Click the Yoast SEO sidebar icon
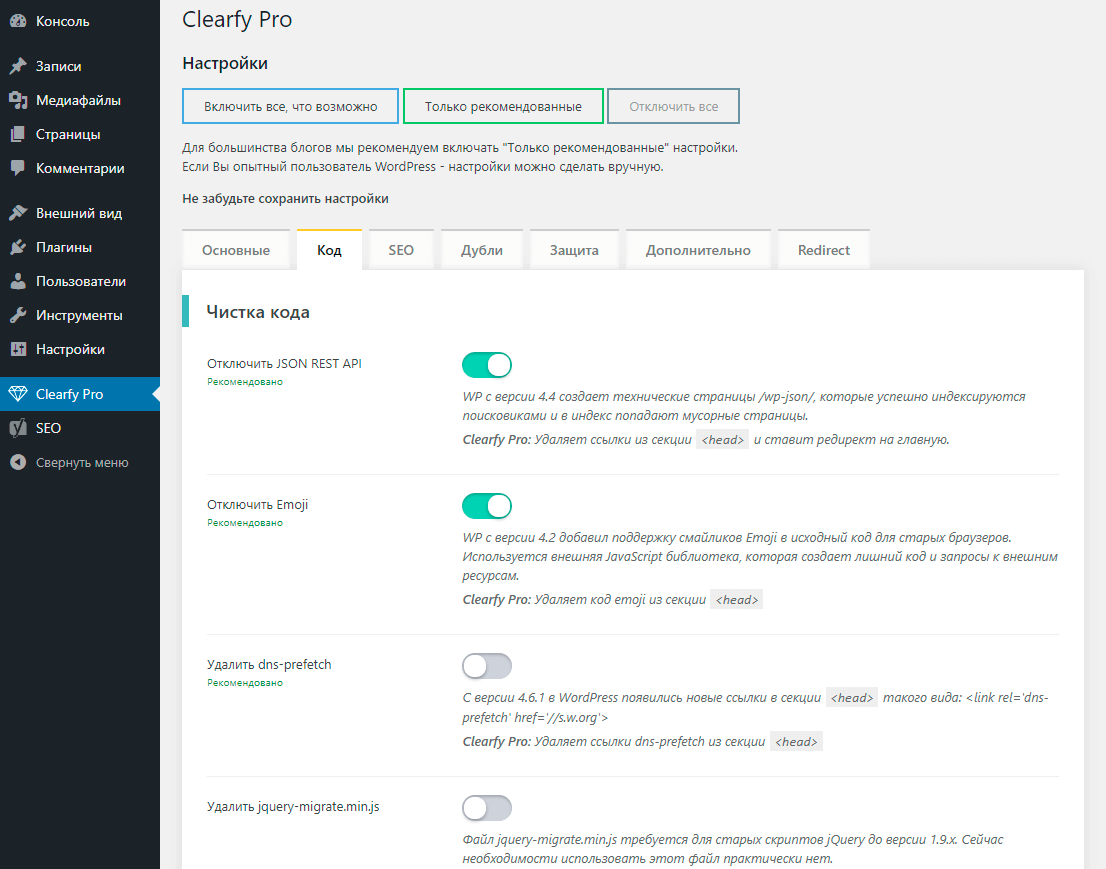1106x869 pixels. (x=18, y=428)
